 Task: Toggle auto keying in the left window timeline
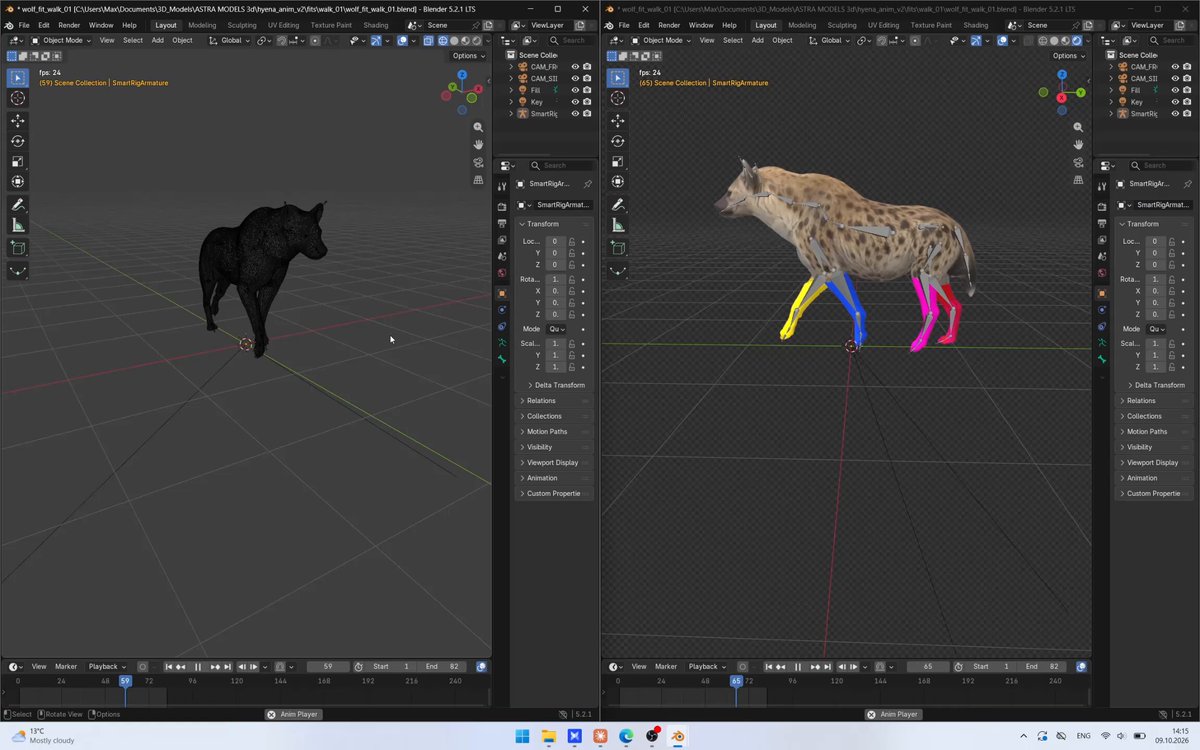(143, 667)
